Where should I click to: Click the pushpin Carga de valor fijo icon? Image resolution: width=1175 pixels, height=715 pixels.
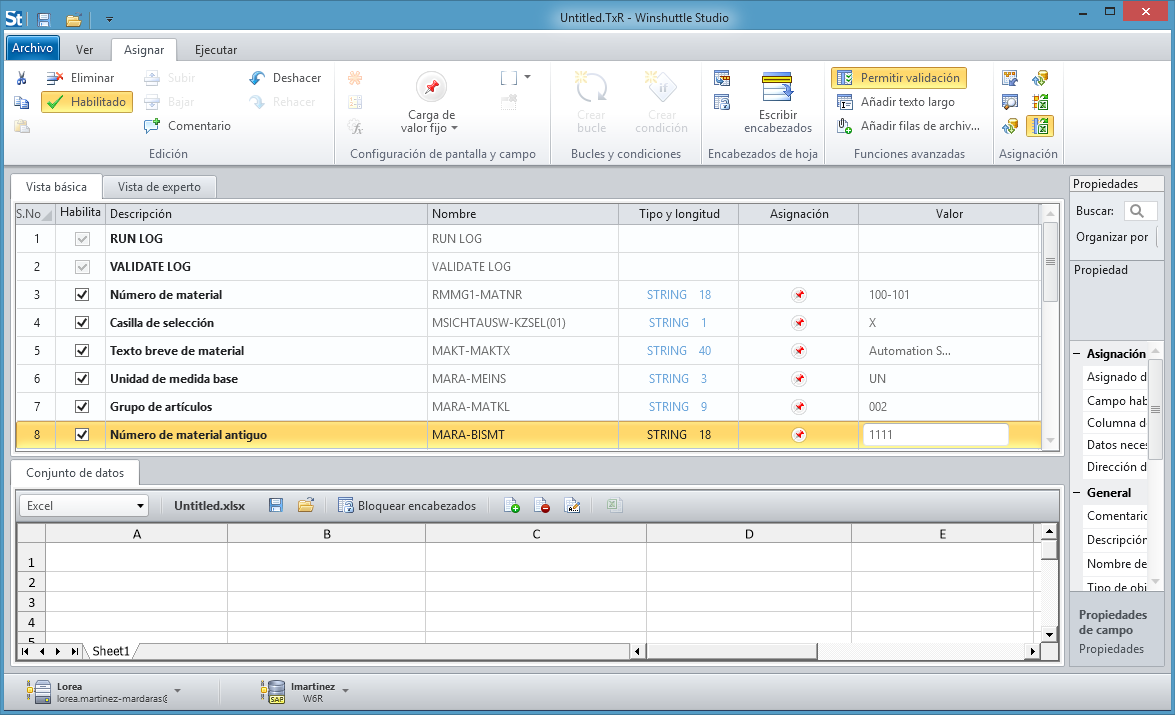pyautogui.click(x=432, y=87)
